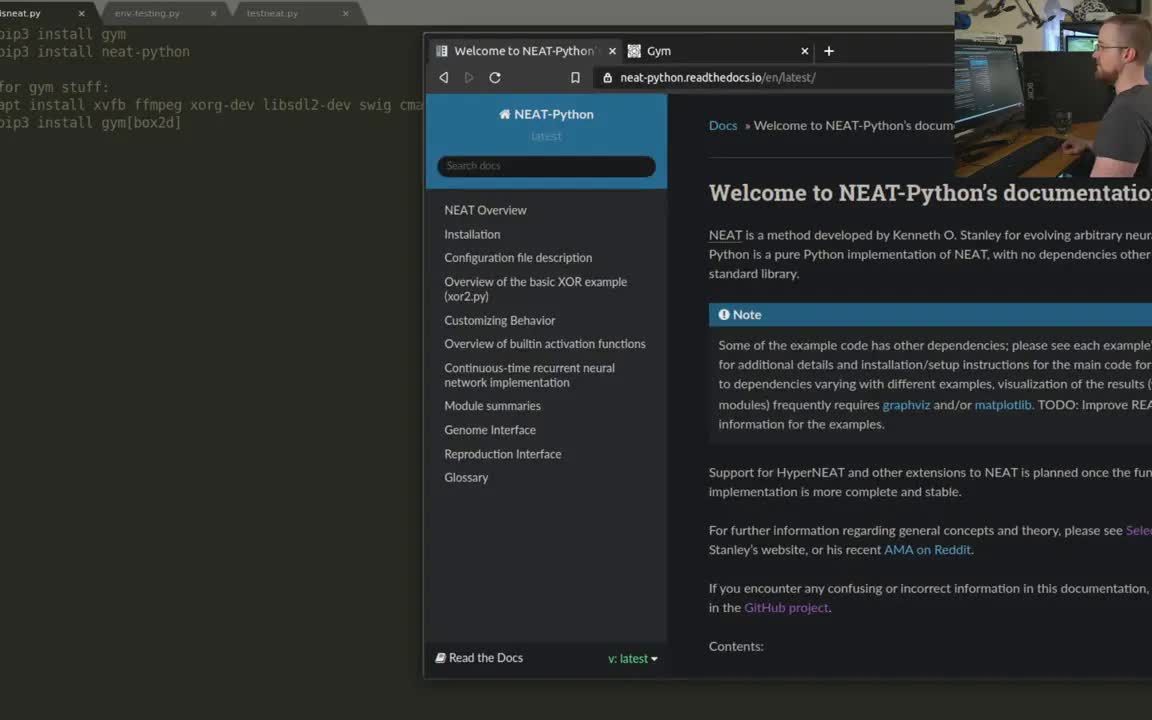Click the Docs breadcrumb link
The width and height of the screenshot is (1152, 720).
(723, 125)
